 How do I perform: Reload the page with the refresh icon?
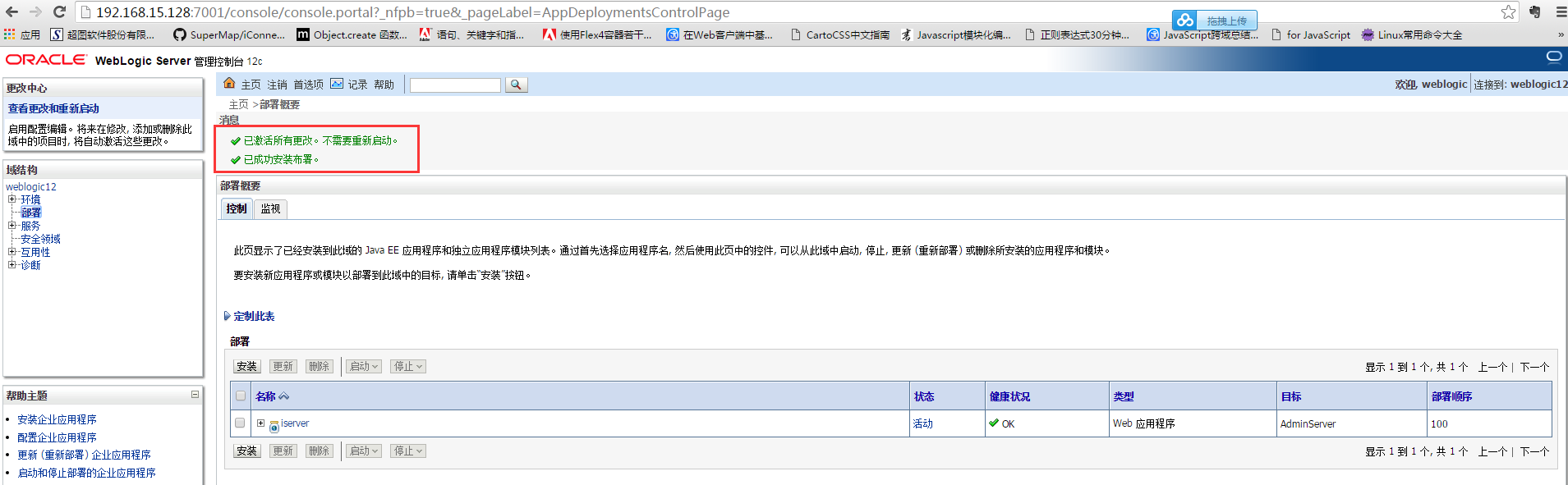tap(59, 11)
